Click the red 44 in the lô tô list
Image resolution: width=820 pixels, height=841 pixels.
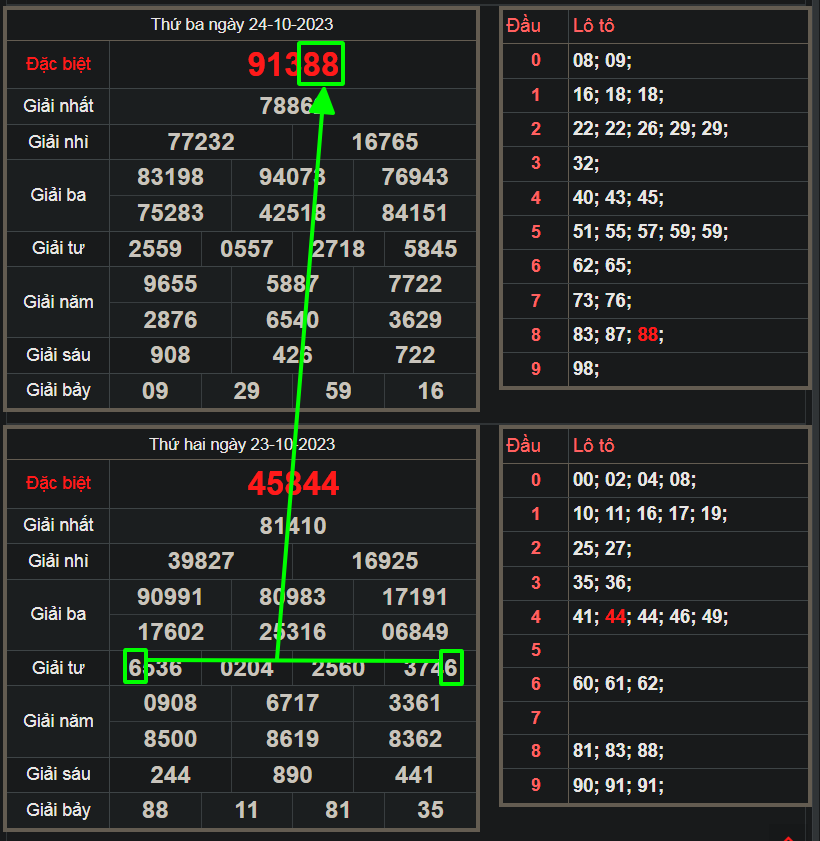click(614, 617)
